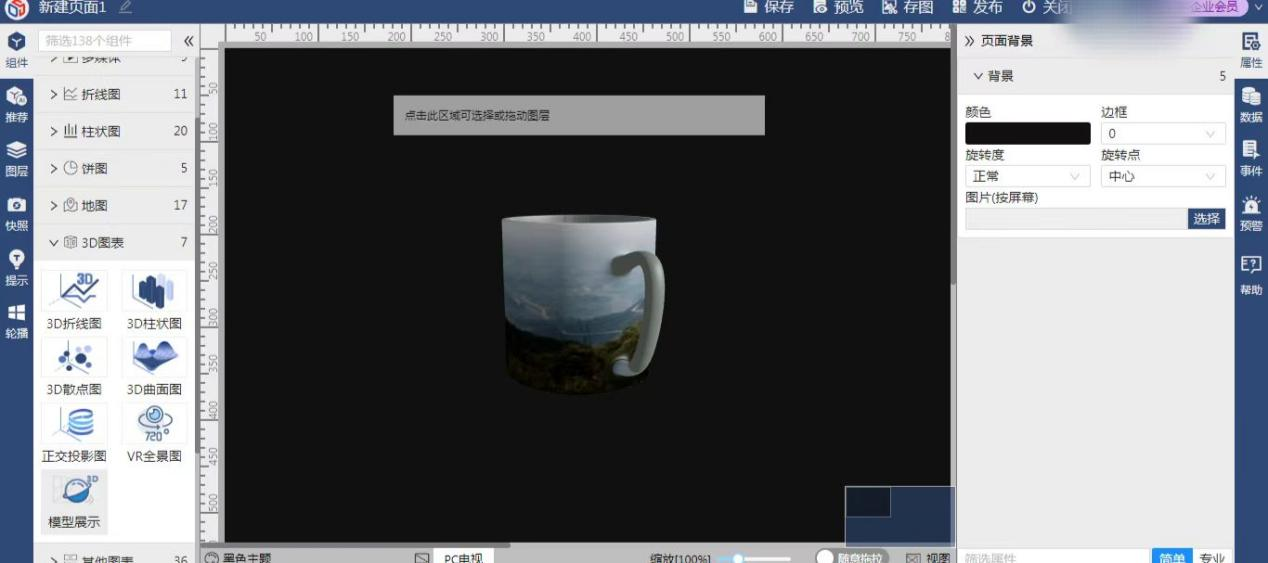Click the icon left of PC电视
Screen dimensions: 1268x563
pyautogui.click(x=422, y=558)
